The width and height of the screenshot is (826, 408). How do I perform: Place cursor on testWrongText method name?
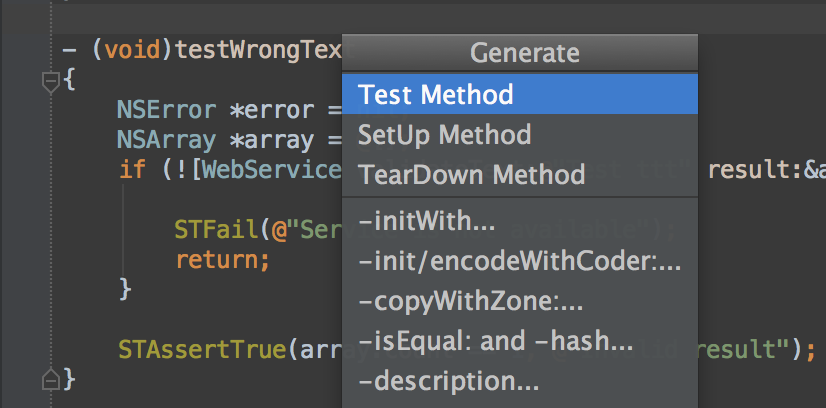click(x=259, y=51)
